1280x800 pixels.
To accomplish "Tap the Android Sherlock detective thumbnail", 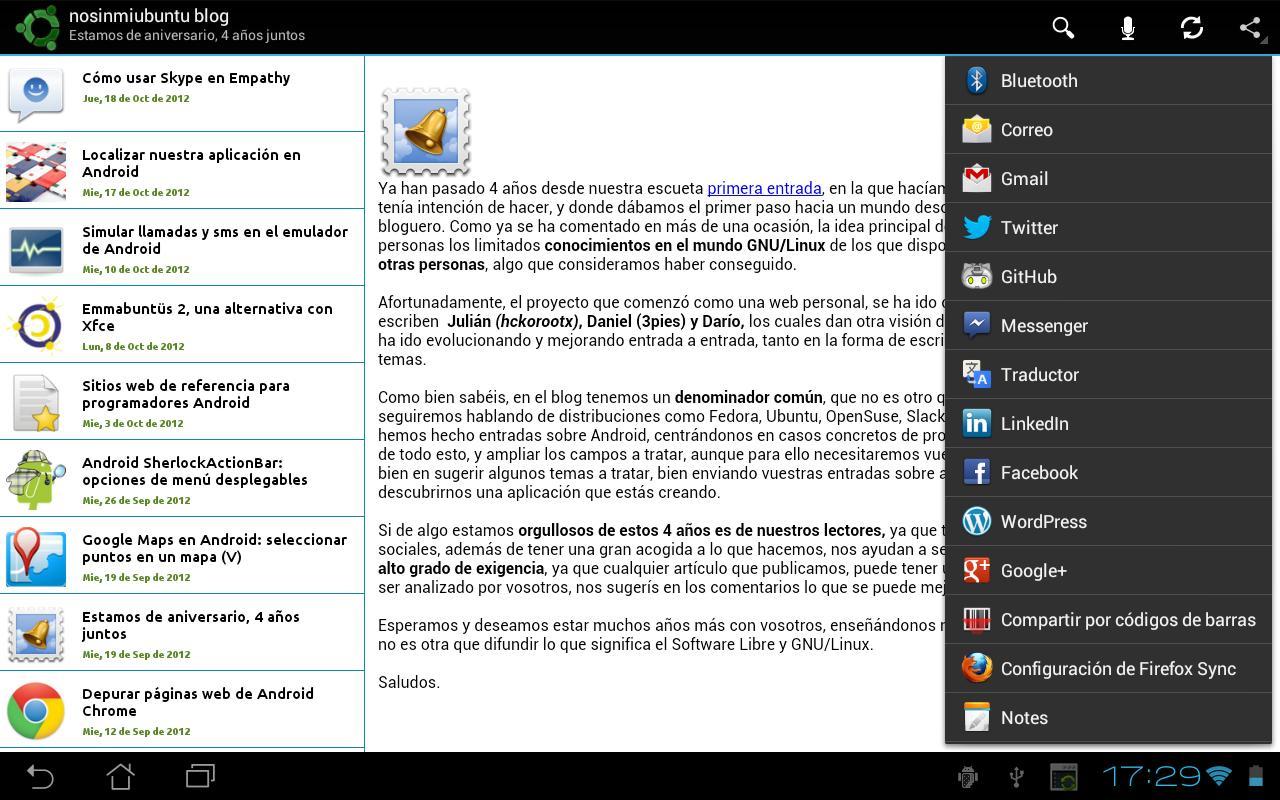I will coord(36,479).
